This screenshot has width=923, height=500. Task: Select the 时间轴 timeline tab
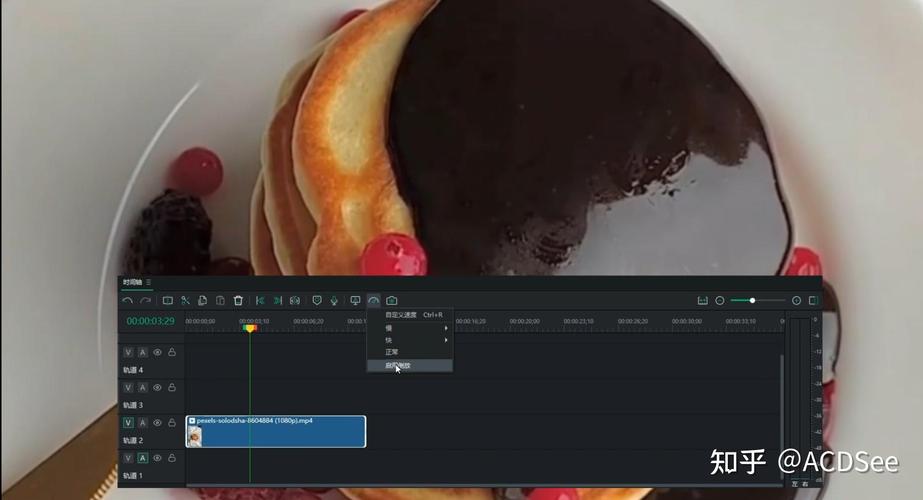(132, 282)
